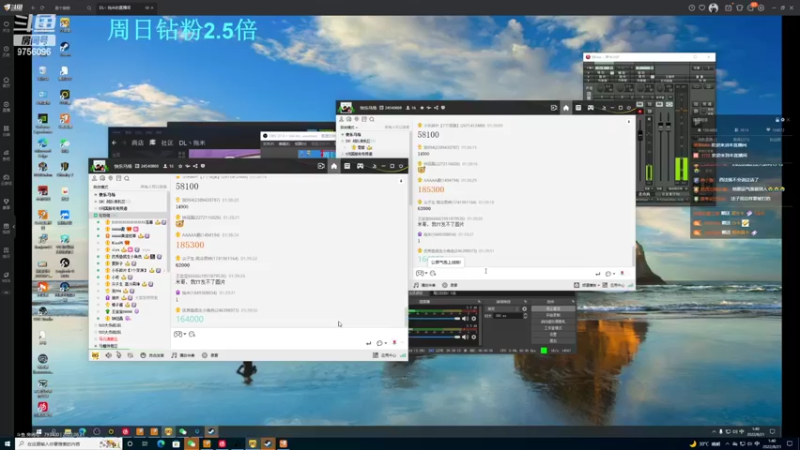800x450 pixels.
Task: Open settings gear of first OBS audio track
Action: (474, 319)
